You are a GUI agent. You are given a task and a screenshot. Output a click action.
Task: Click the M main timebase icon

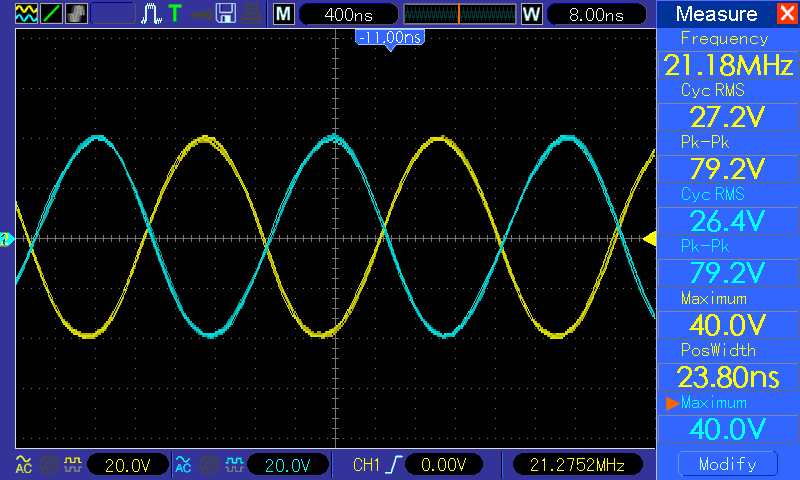pyautogui.click(x=284, y=14)
